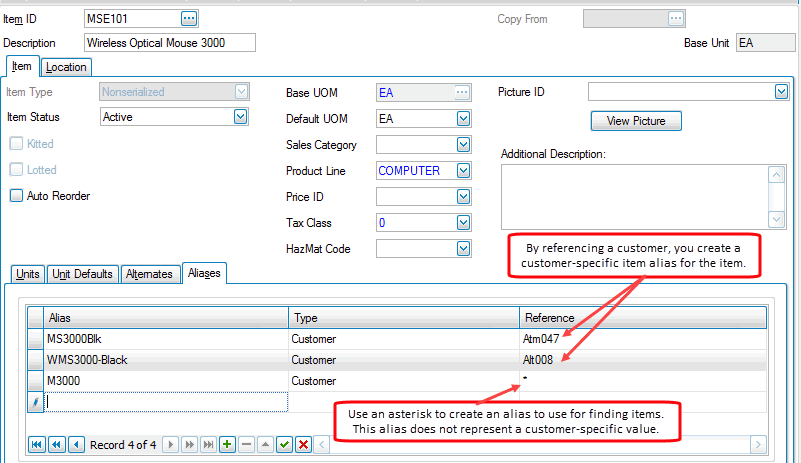
Task: Click green plus to add alias record
Action: click(x=227, y=444)
